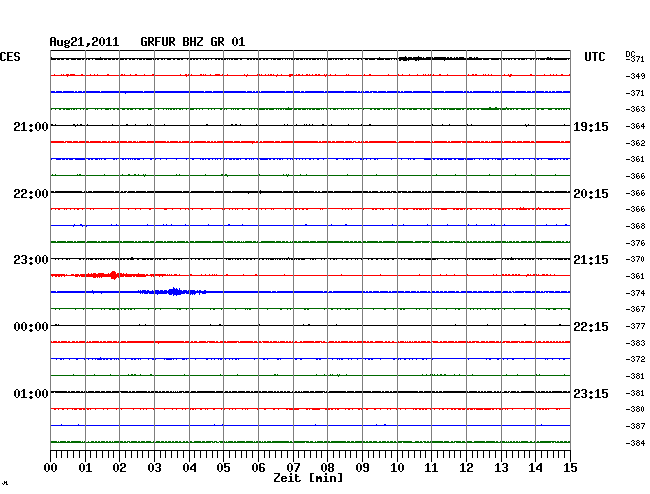Click minute 10 on the time axis
650x494 pixels.
point(397,468)
